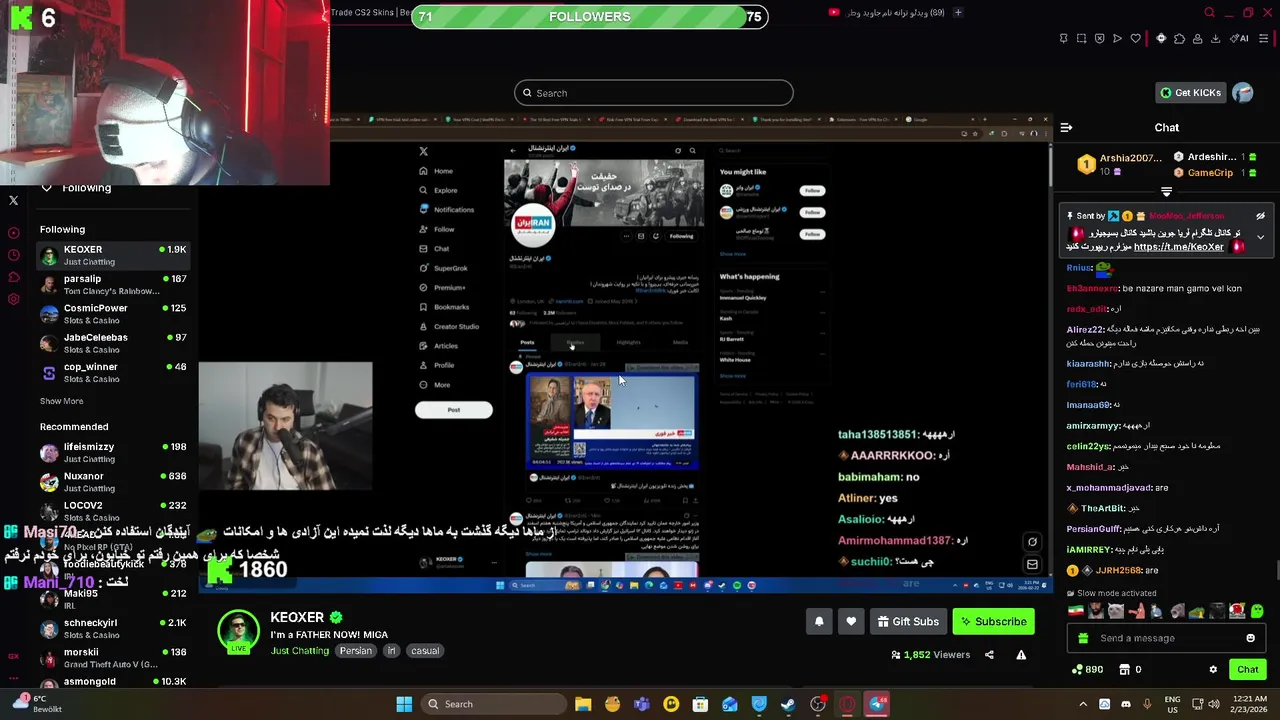Click the Gift Subs button
Image resolution: width=1280 pixels, height=720 pixels.
click(908, 622)
